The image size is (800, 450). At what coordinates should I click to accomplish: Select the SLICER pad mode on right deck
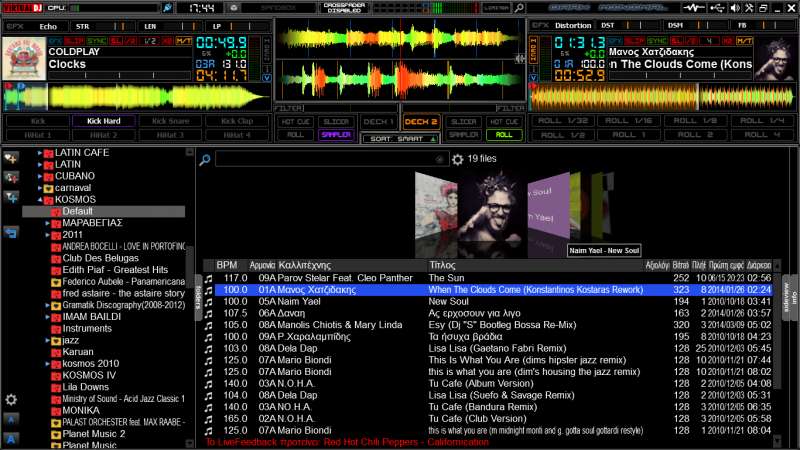pyautogui.click(x=463, y=121)
